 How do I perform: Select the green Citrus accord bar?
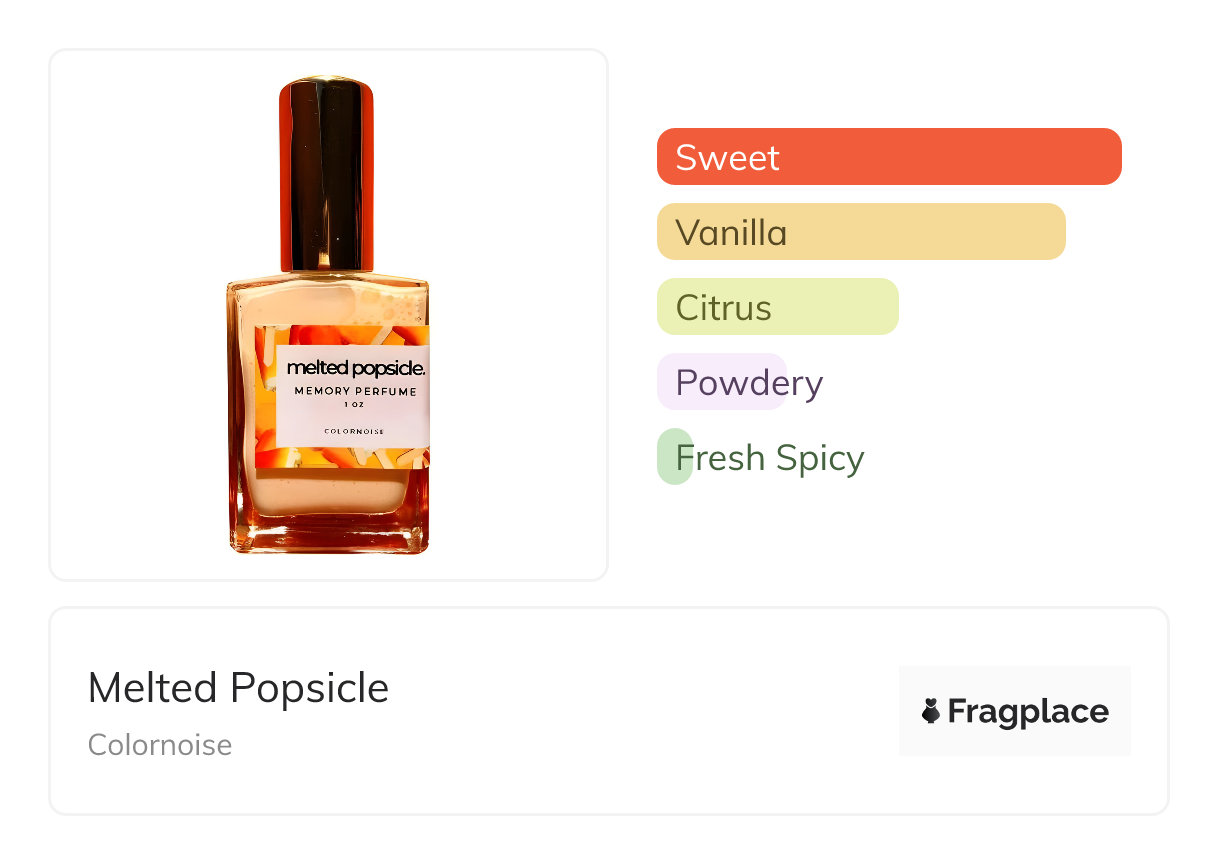777,307
